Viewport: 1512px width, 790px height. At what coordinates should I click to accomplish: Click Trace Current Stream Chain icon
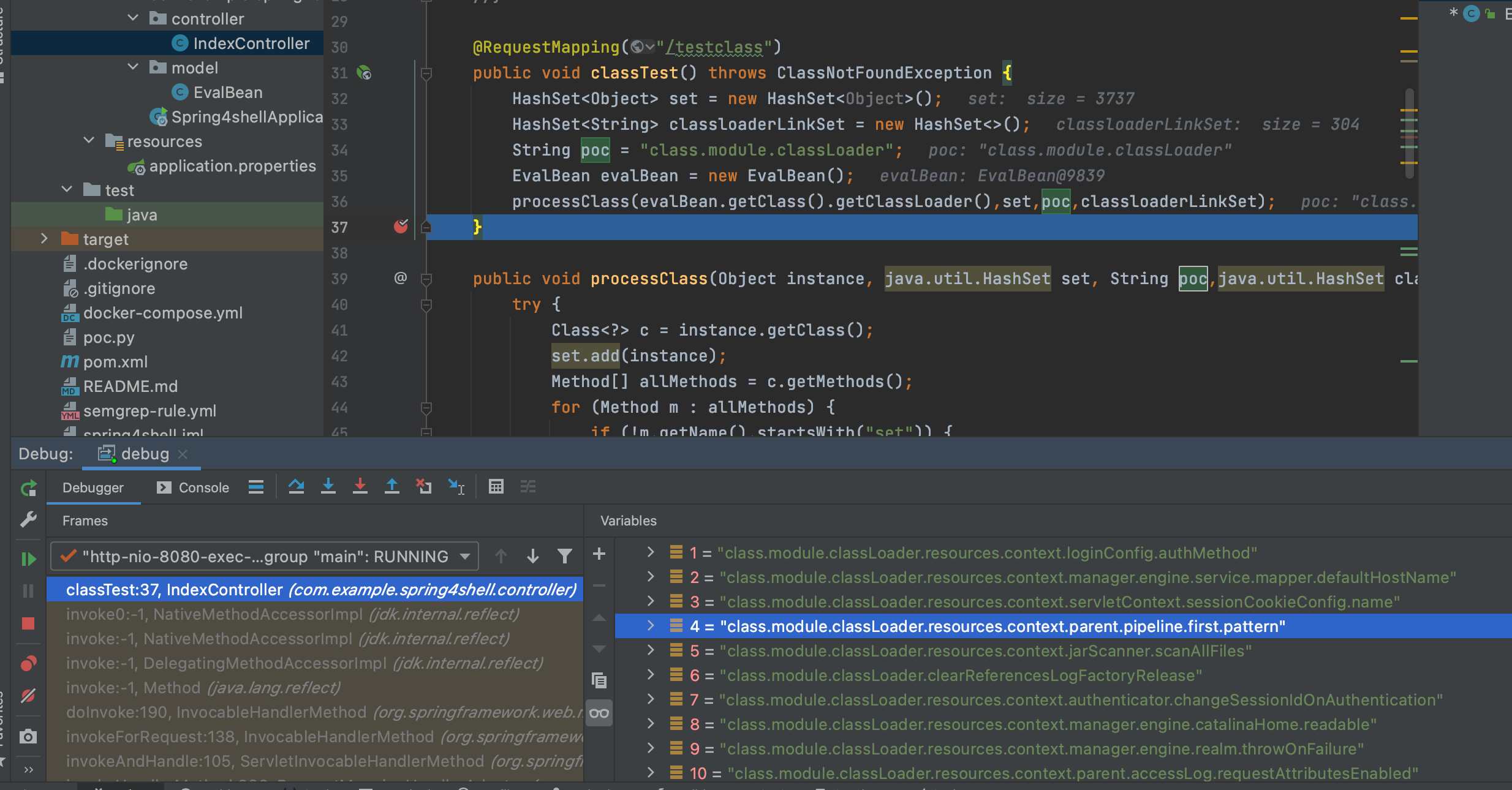coord(528,487)
